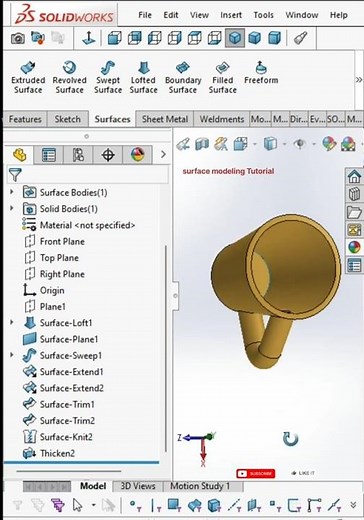Open the Appearances color ball task pane icon
Screen dimensions: 364x520
pos(354,247)
